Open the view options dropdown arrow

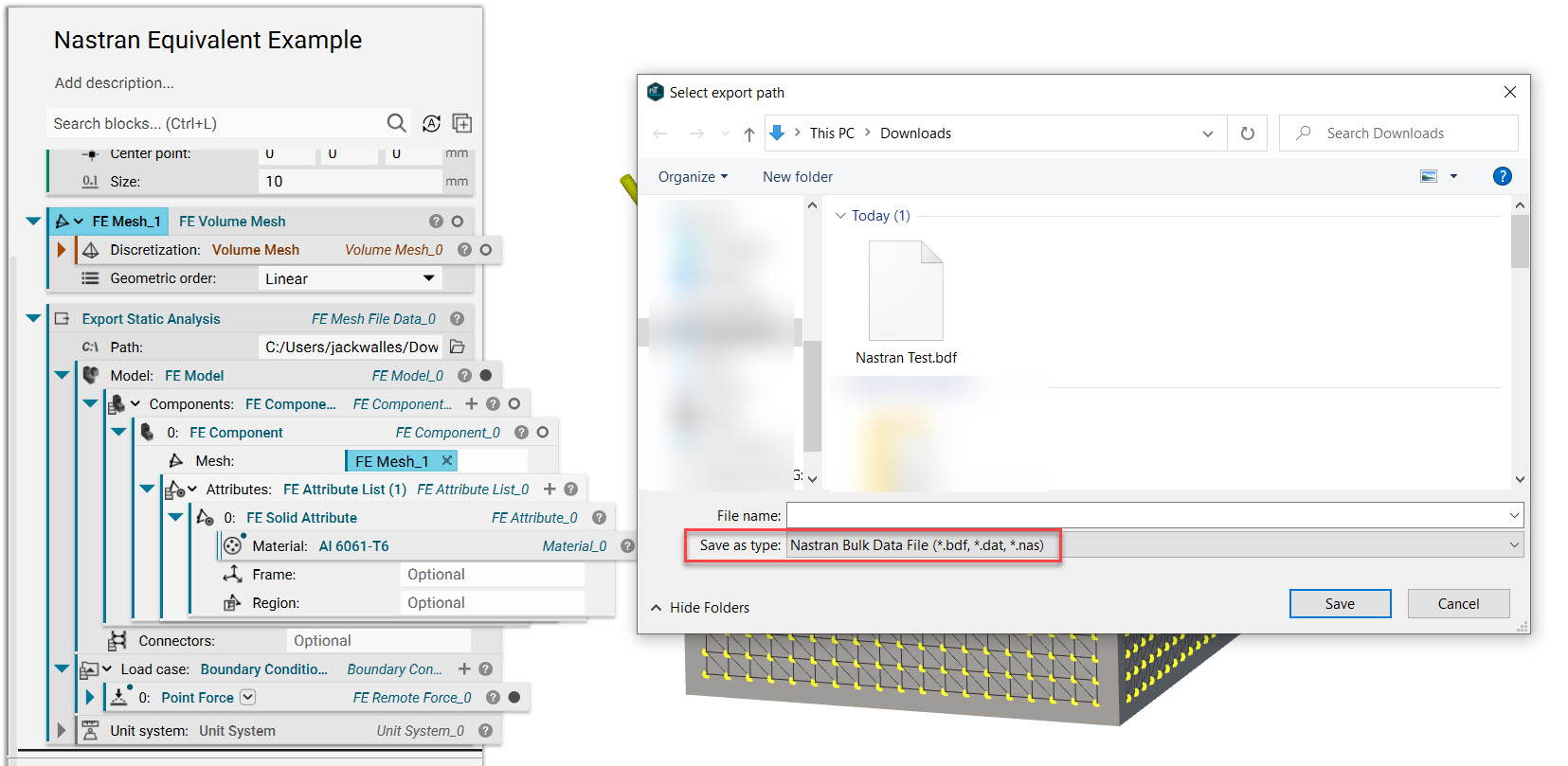point(1453,176)
